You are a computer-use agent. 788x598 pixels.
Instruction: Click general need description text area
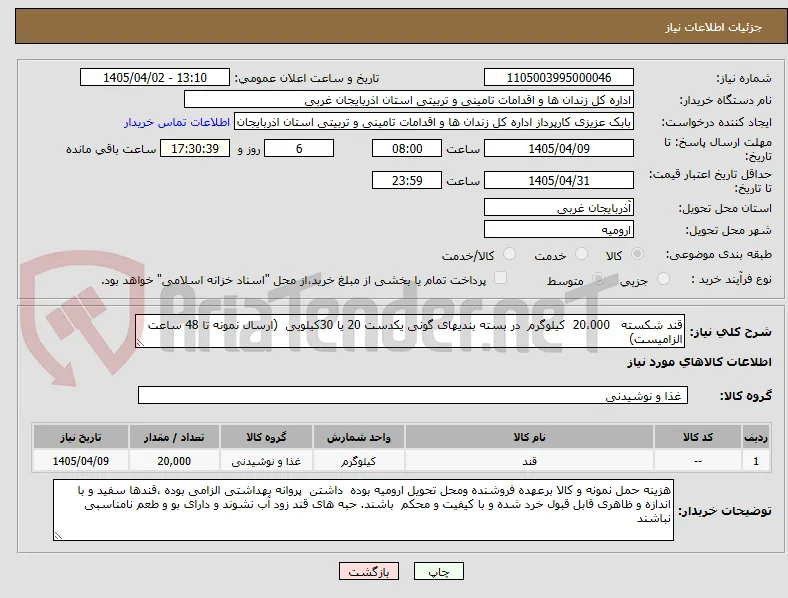[410, 332]
